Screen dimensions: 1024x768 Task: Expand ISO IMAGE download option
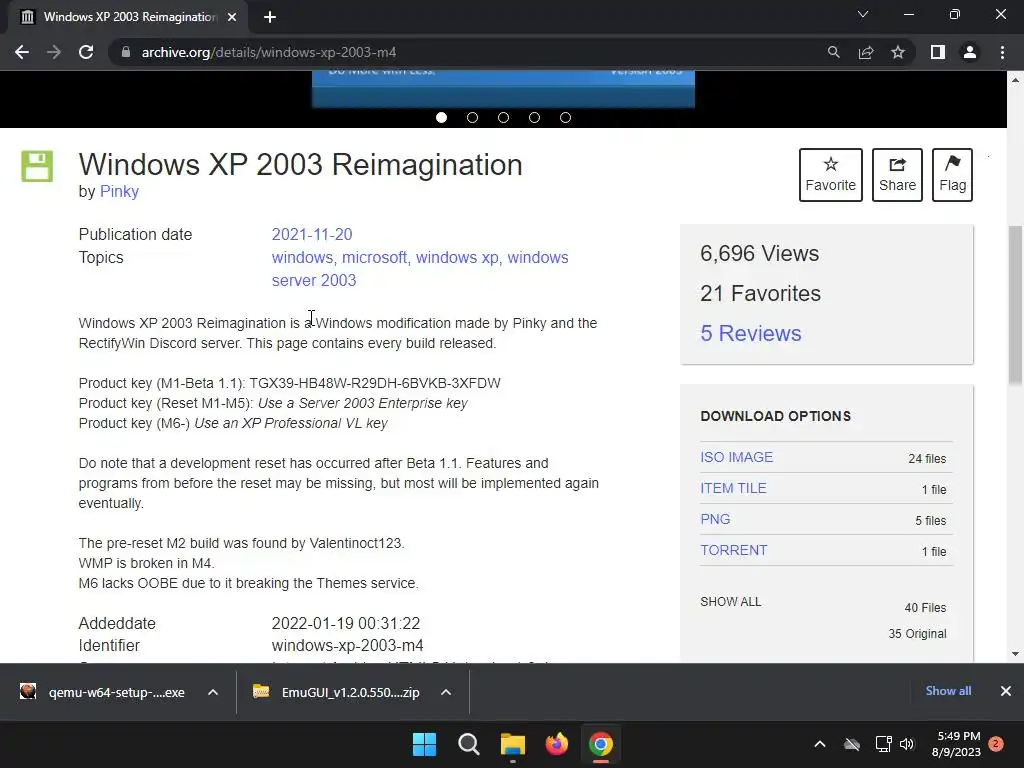pyautogui.click(x=737, y=457)
